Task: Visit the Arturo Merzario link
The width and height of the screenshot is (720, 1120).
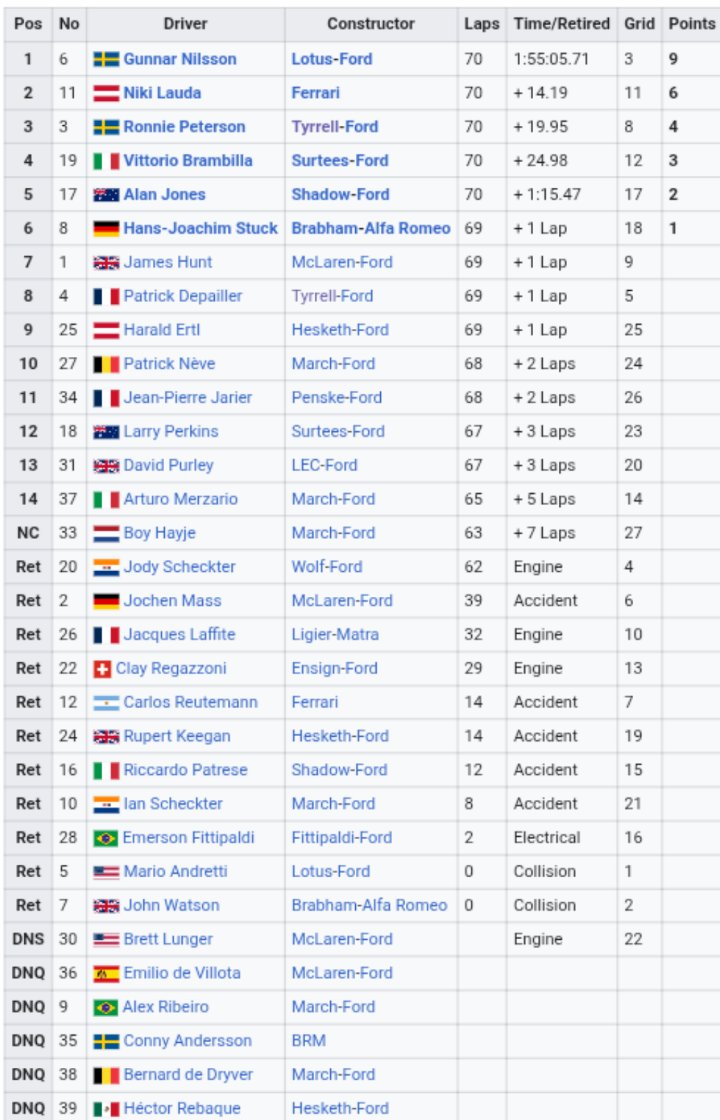Action: (181, 499)
